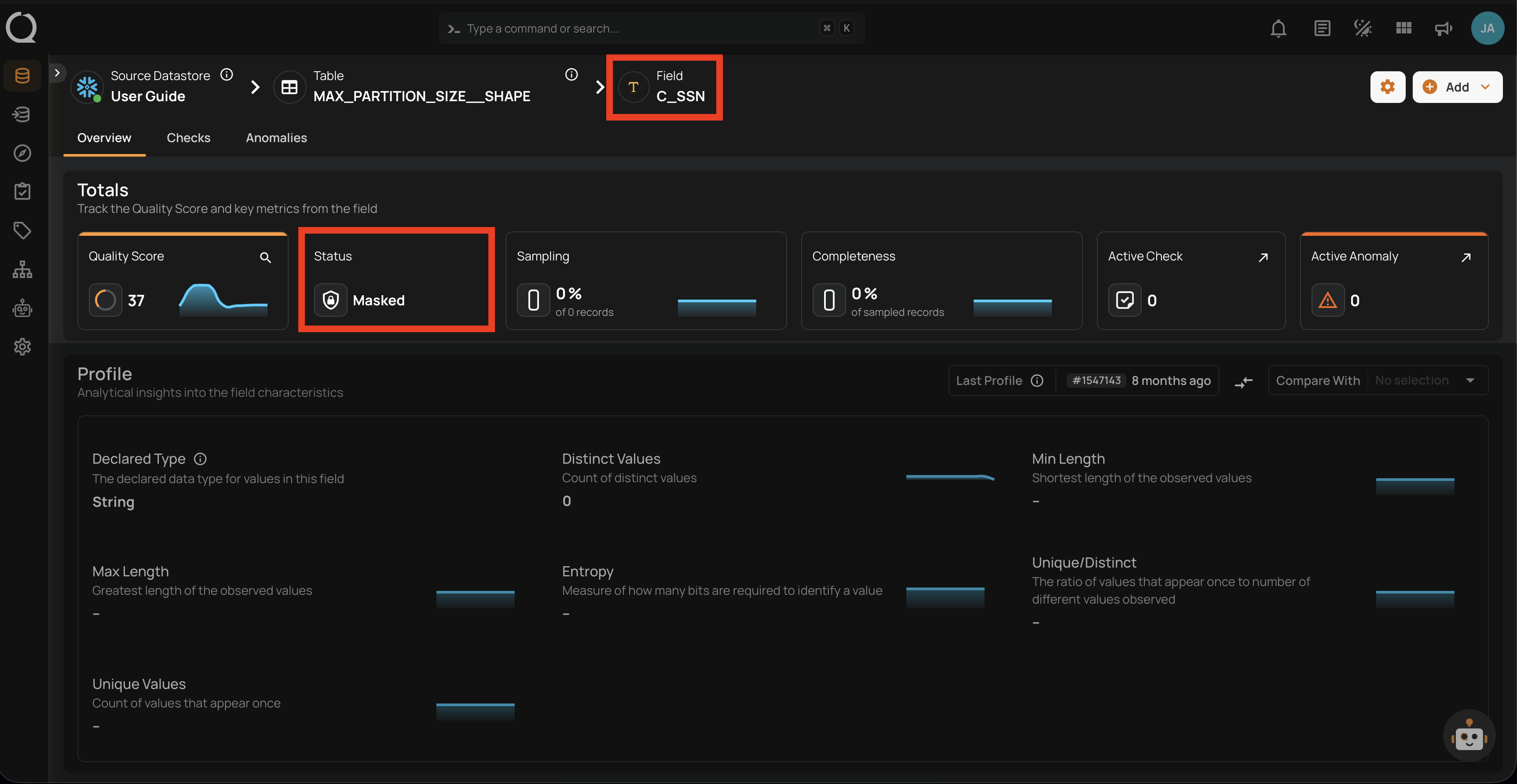
Task: Click the Quality Score magnifier icon
Action: pyautogui.click(x=265, y=257)
